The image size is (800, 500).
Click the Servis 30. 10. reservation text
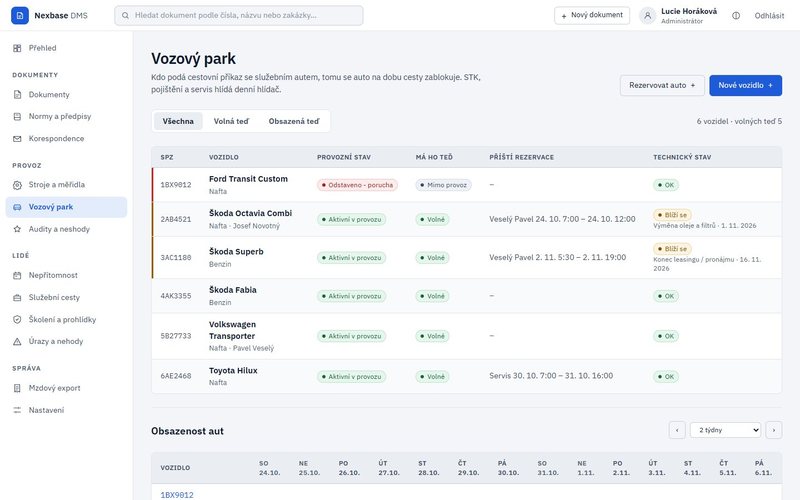(x=551, y=376)
